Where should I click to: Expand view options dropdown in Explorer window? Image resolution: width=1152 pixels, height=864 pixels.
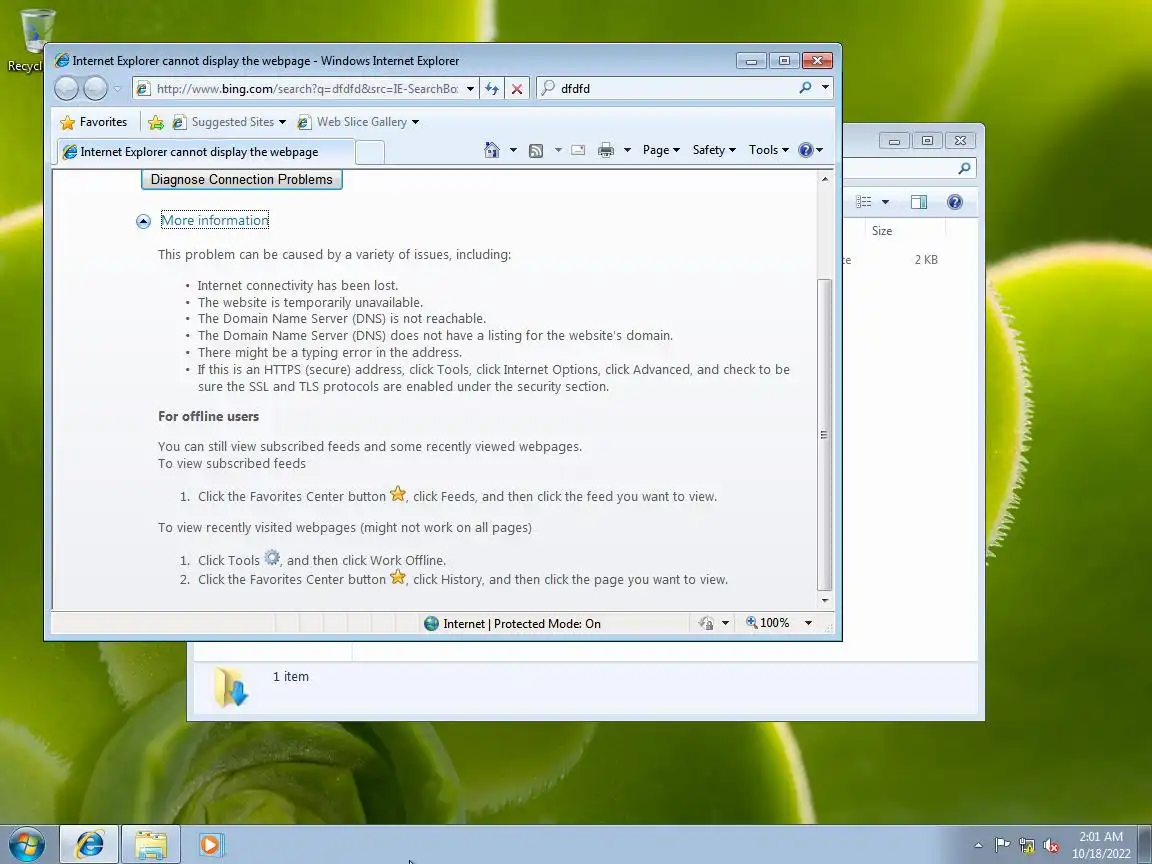tap(885, 202)
